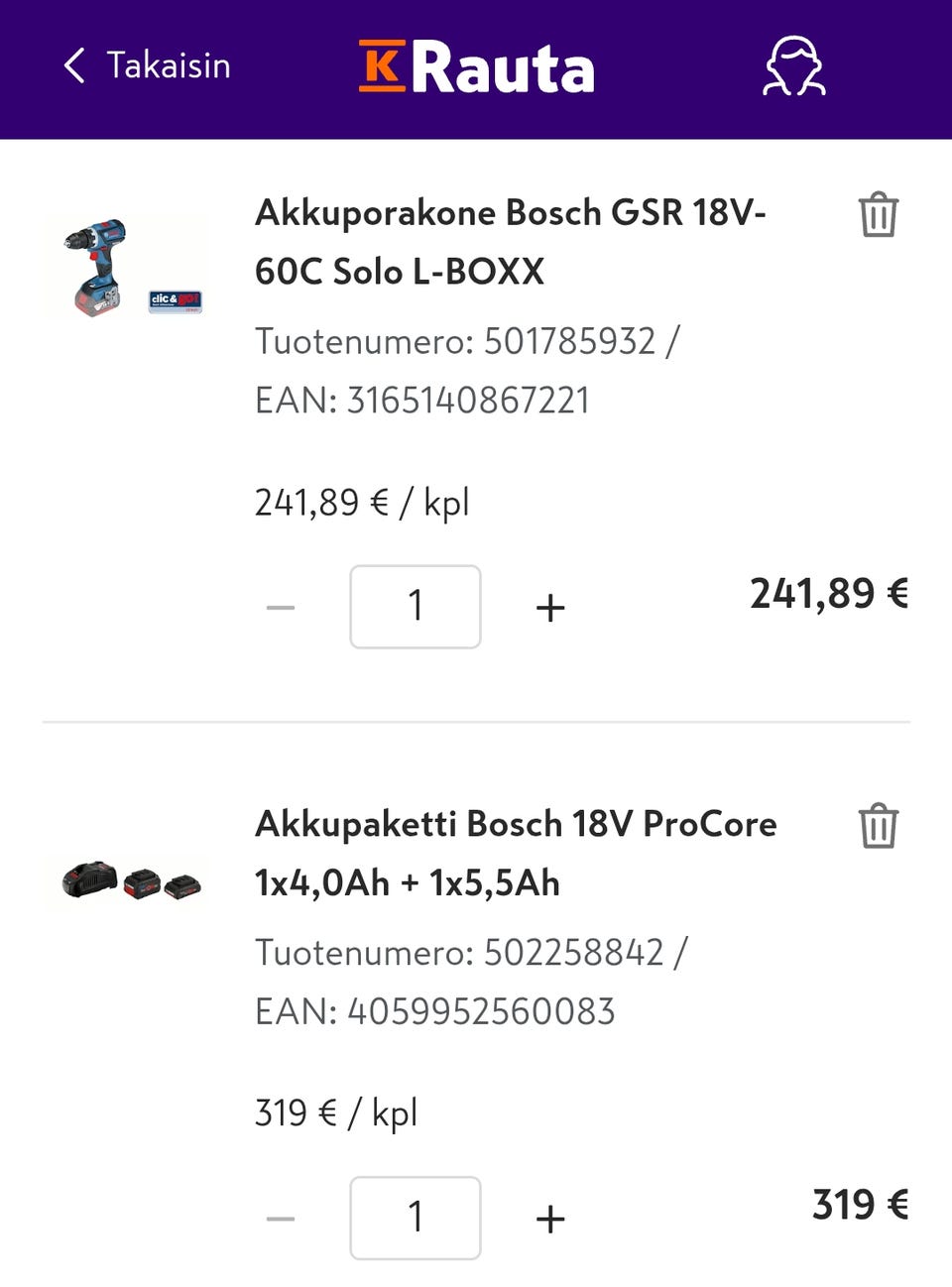The image size is (952, 1287).
Task: Decrease quantity of the Bosch drill
Action: click(281, 607)
